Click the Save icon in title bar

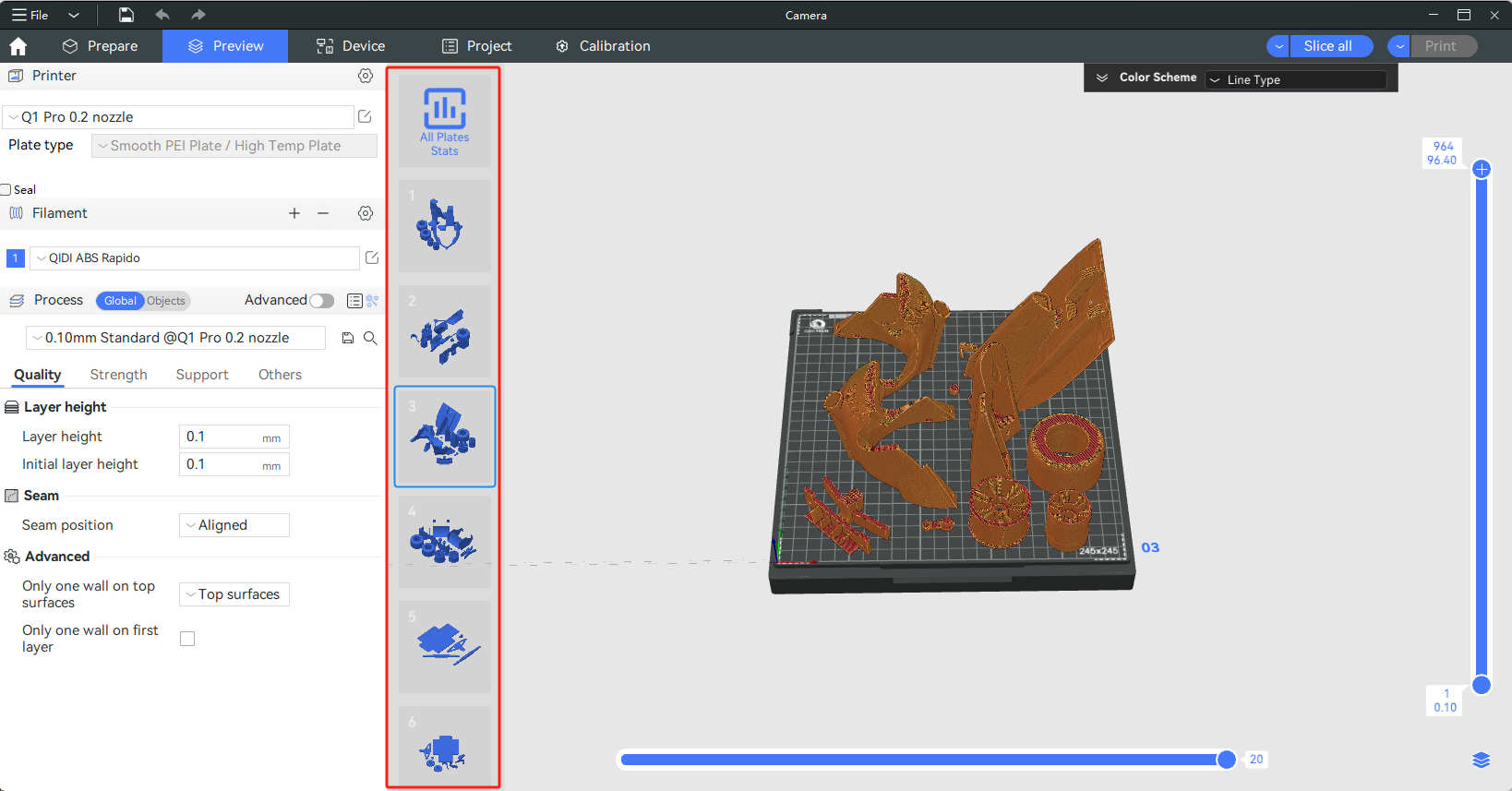pos(126,15)
